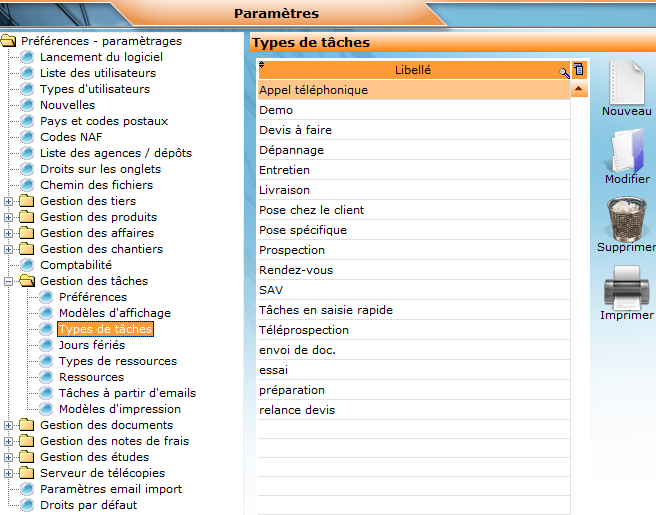Expand the Serveur de télécopies node
This screenshot has width=656, height=515.
[x=8, y=474]
